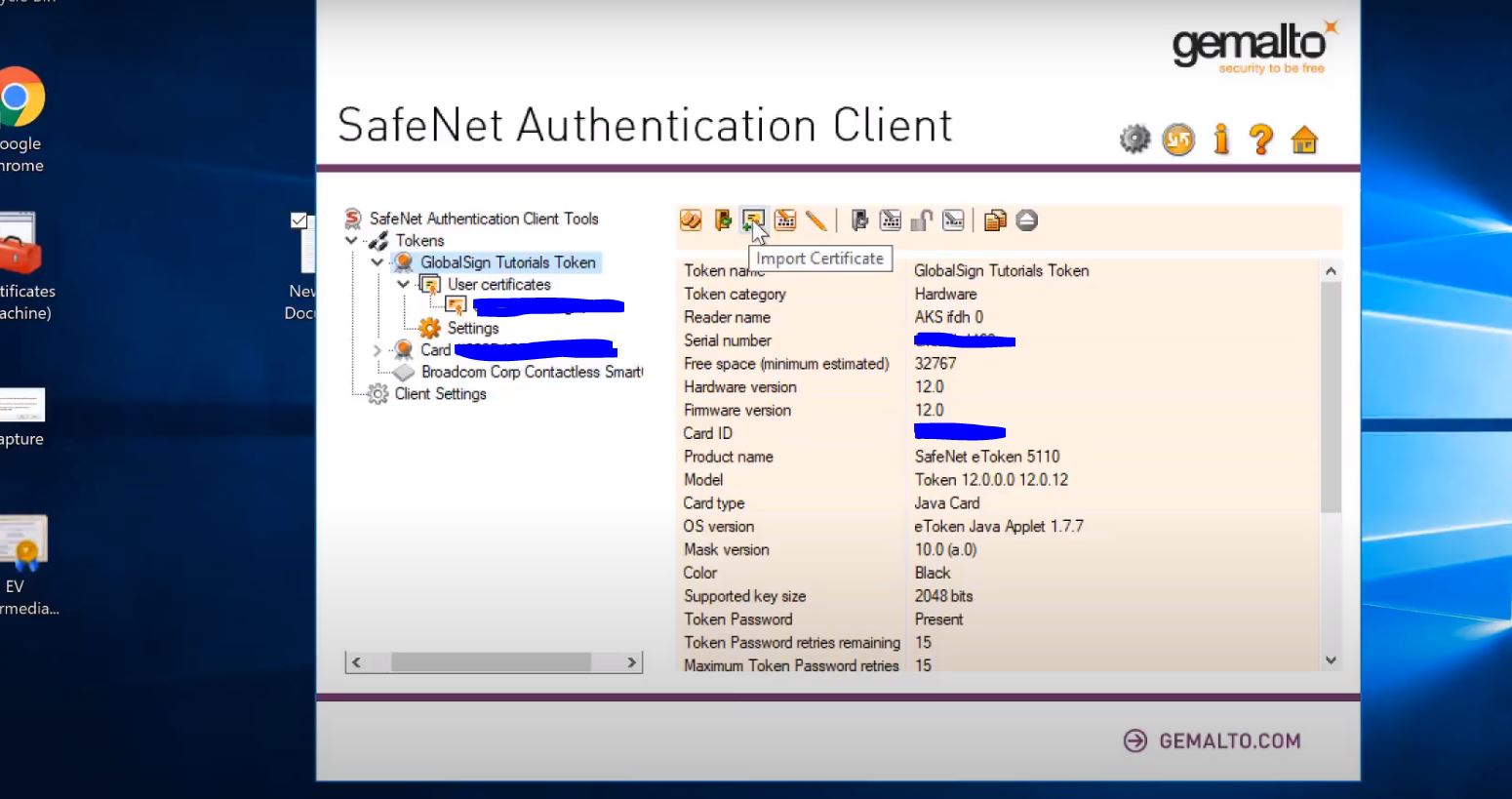Click OS version value eToken Java Applet 1.7.7

[x=998, y=526]
